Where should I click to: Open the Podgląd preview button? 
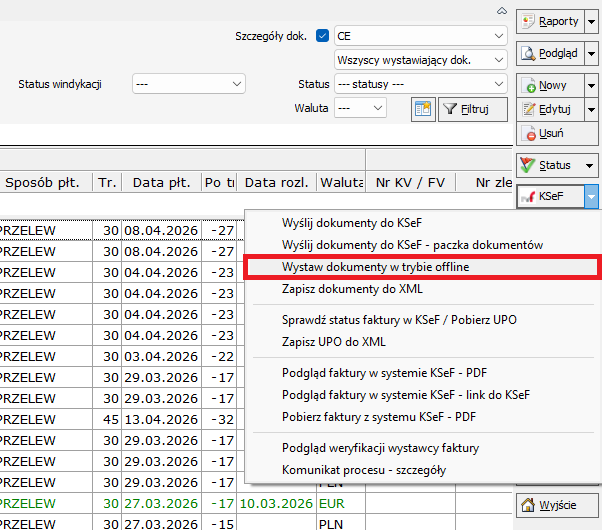point(549,53)
